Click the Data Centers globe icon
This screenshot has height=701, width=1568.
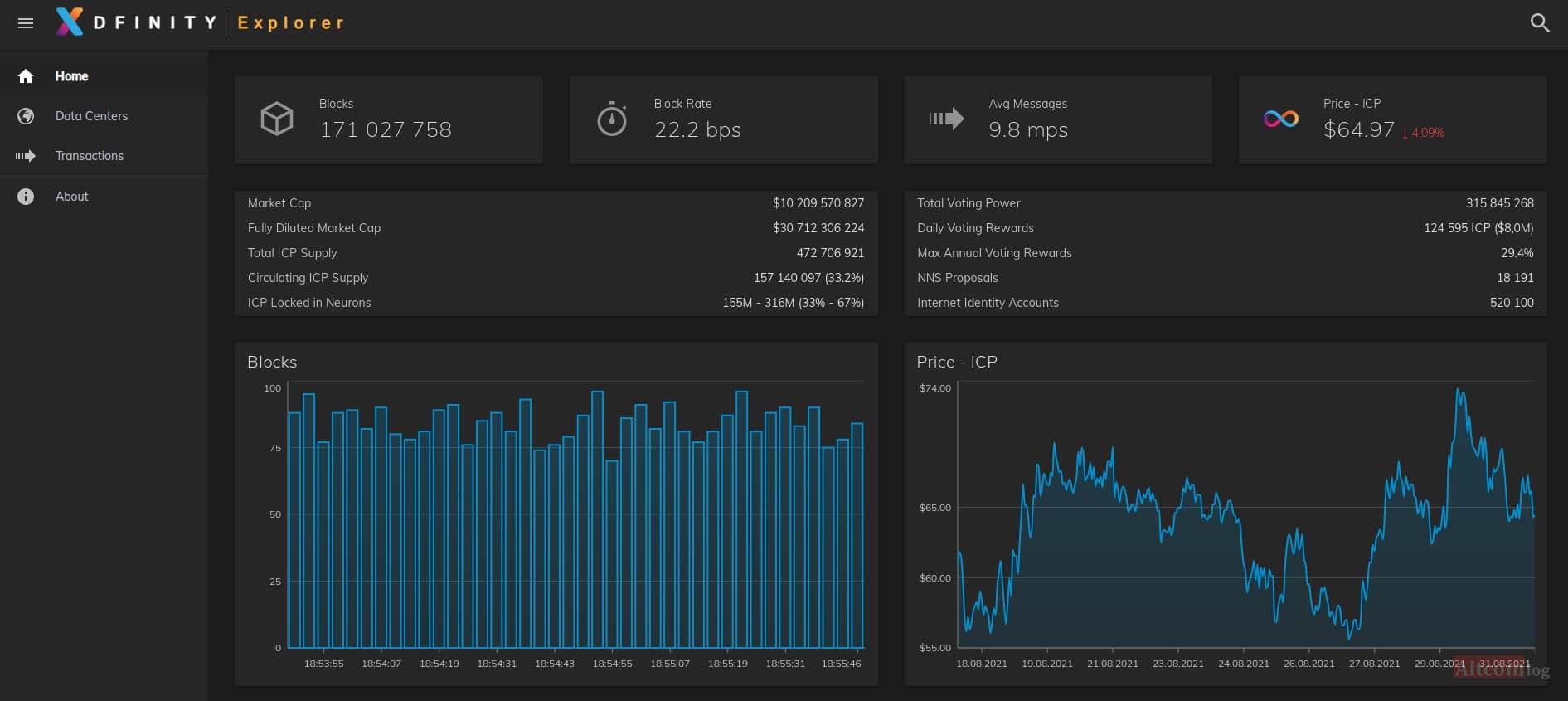[26, 116]
